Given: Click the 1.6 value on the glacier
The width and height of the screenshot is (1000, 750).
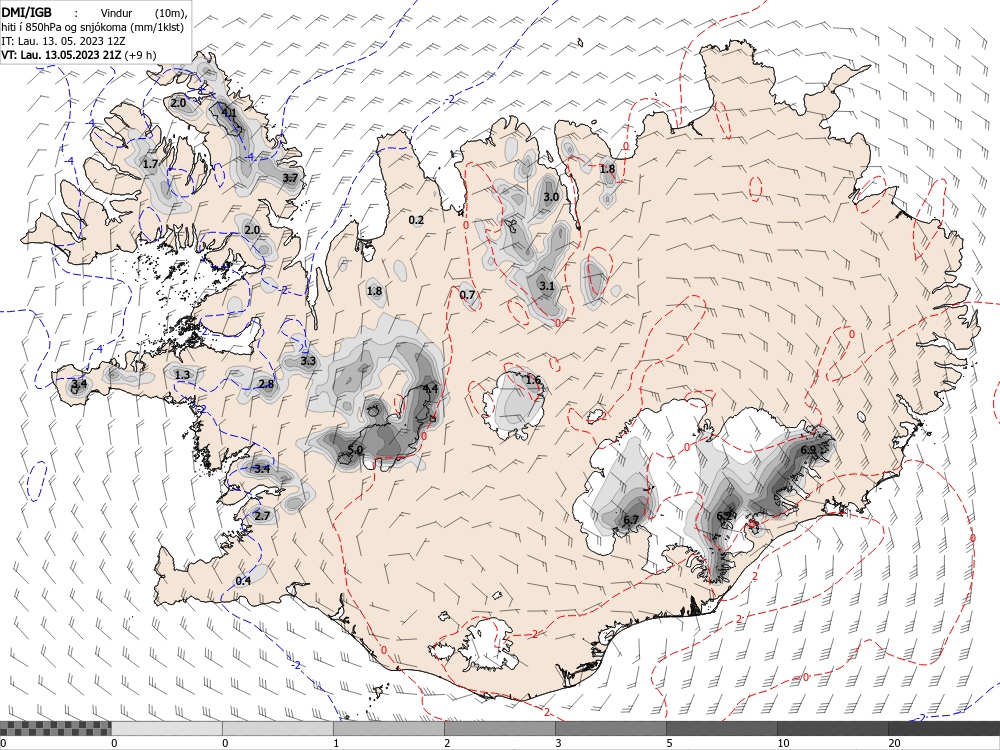Looking at the screenshot, I should tap(533, 381).
